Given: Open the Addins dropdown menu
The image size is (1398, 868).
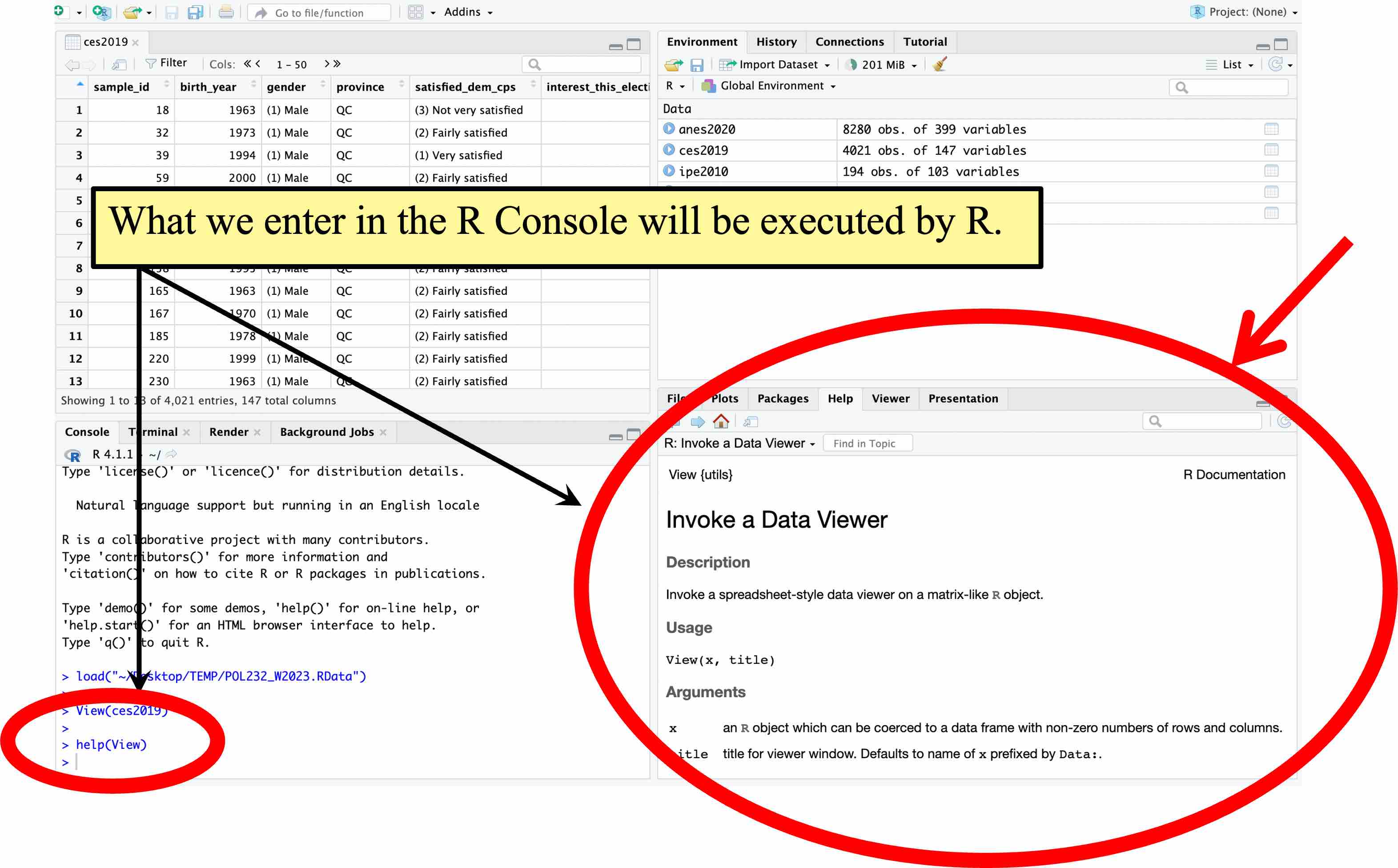Looking at the screenshot, I should [468, 12].
